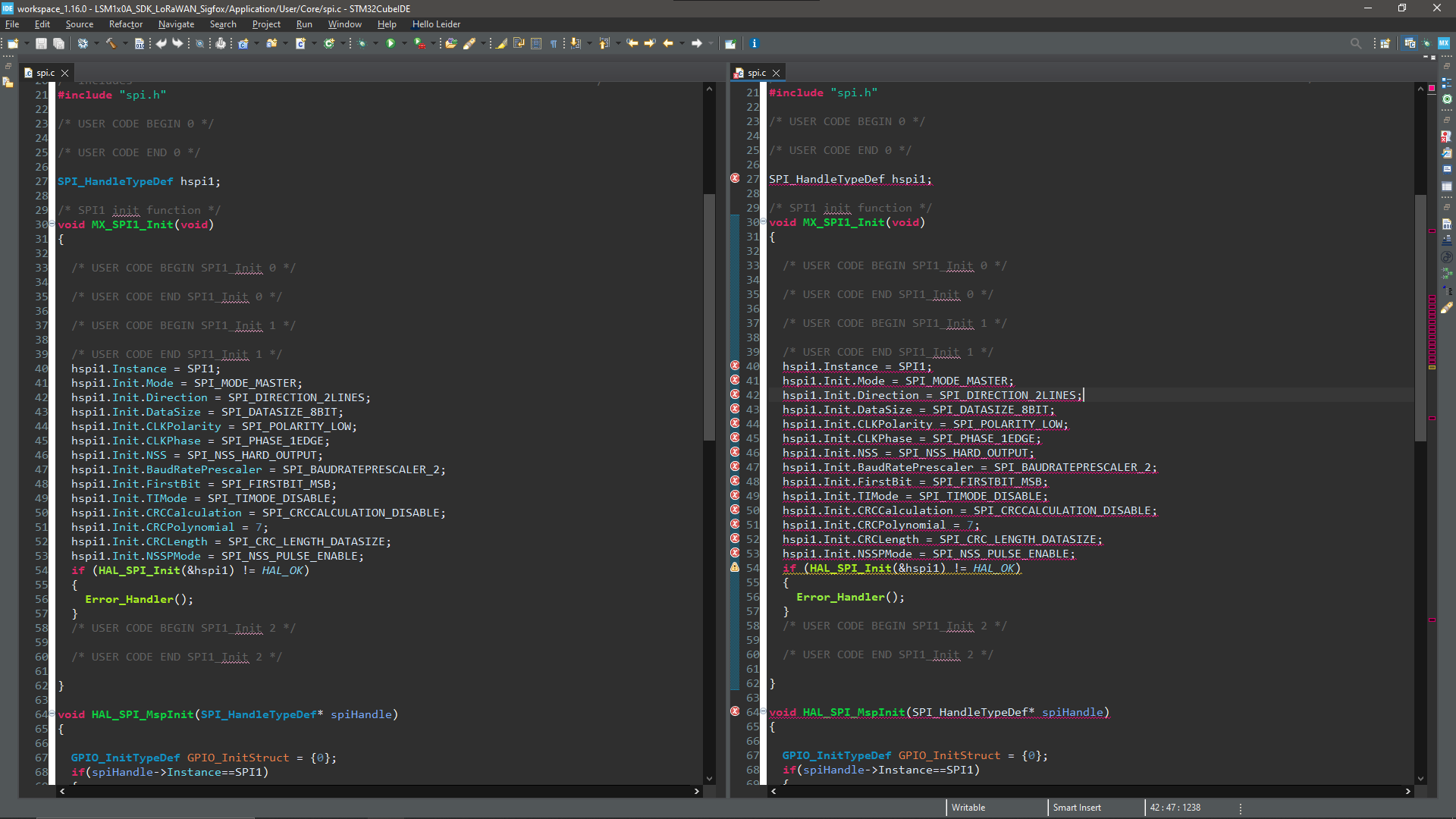Screen dimensions: 1456x819
Task: Collapse MX_SPI1_Init function fold in left editor
Action: click(x=52, y=224)
